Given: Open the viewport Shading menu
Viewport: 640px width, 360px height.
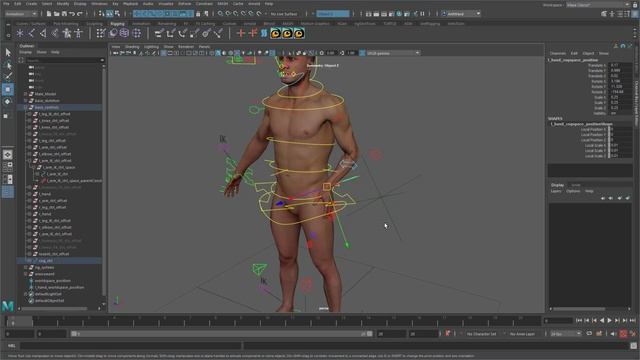Looking at the screenshot, I should (x=132, y=47).
